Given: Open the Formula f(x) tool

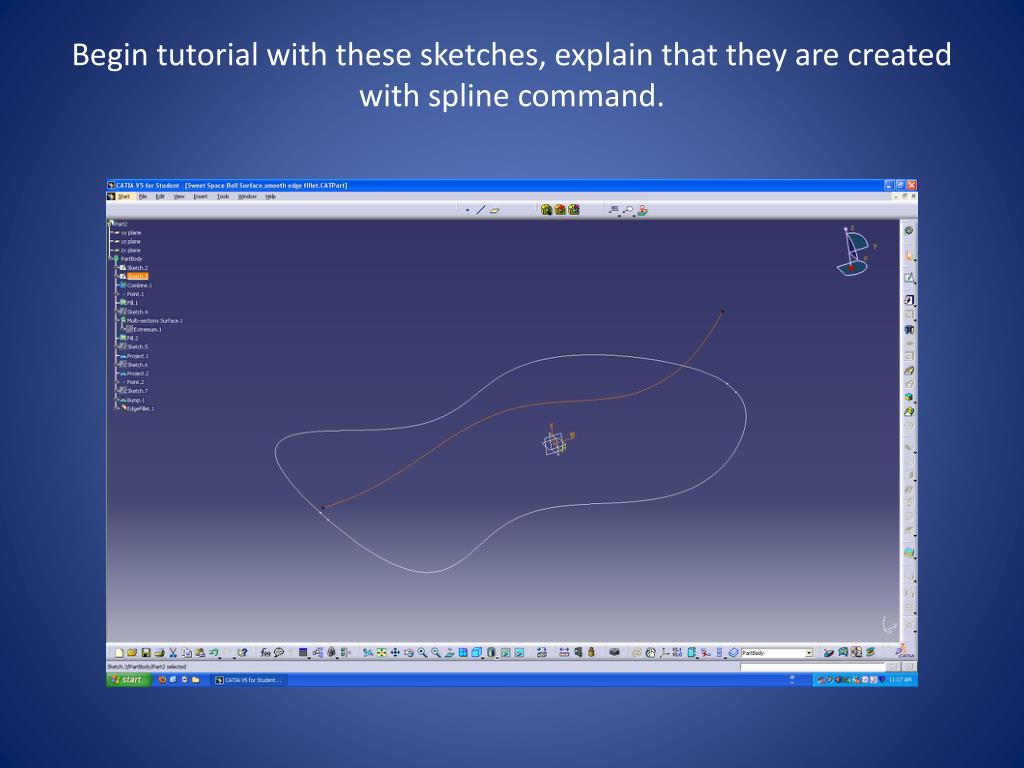Looking at the screenshot, I should click(x=265, y=652).
